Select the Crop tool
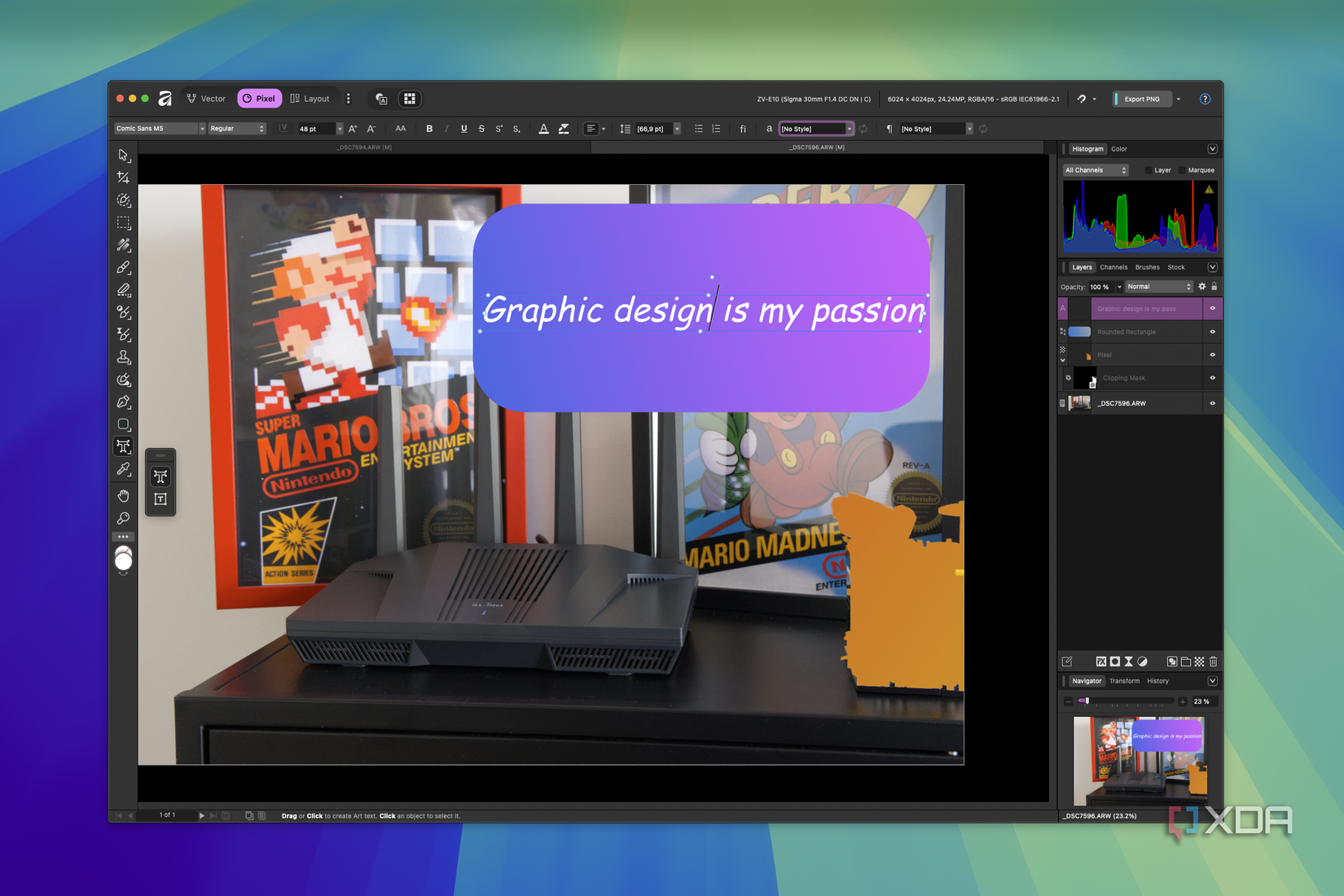Screen dimensions: 1344x896 point(123,177)
